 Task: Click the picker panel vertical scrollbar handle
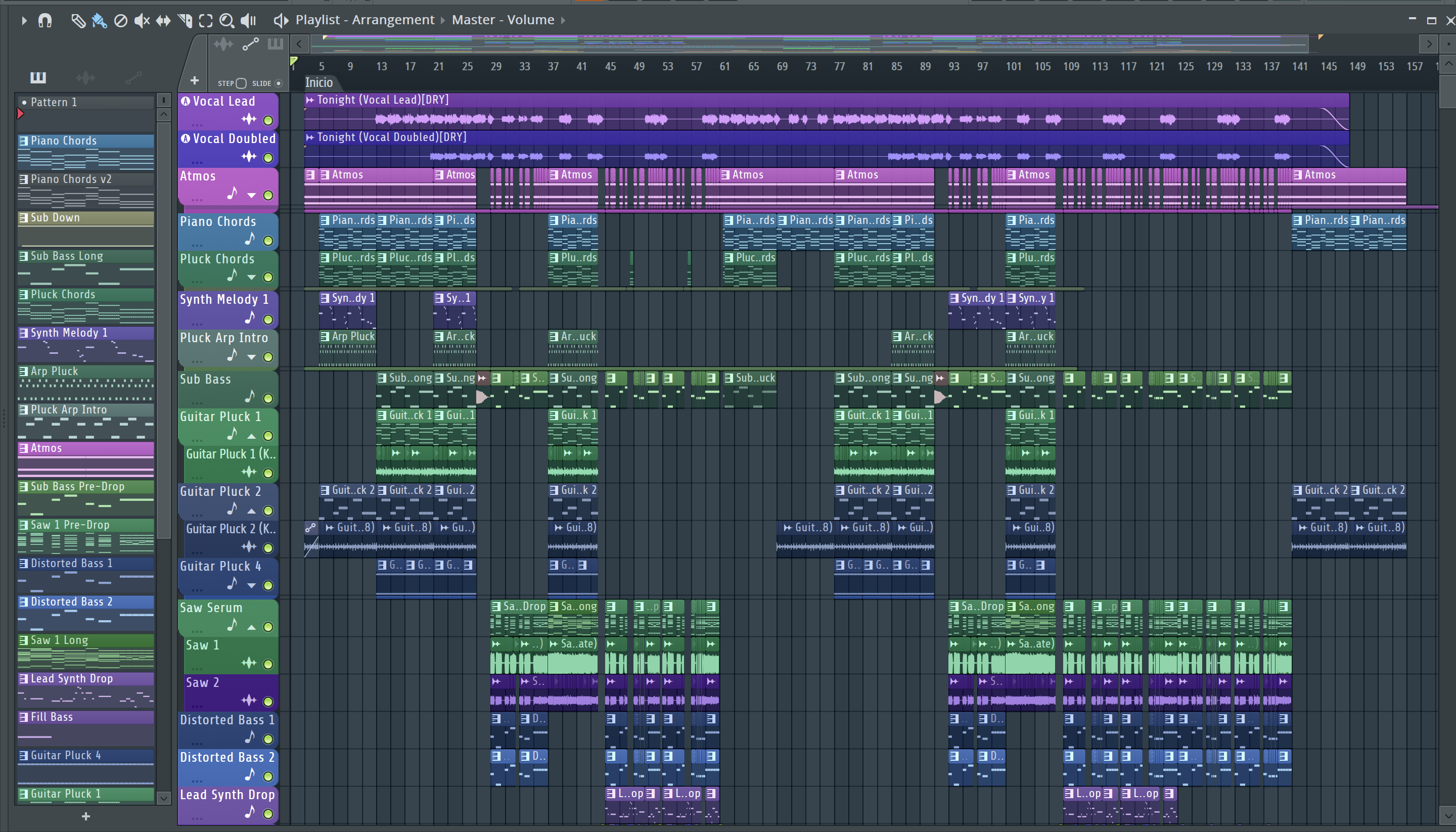point(163,329)
